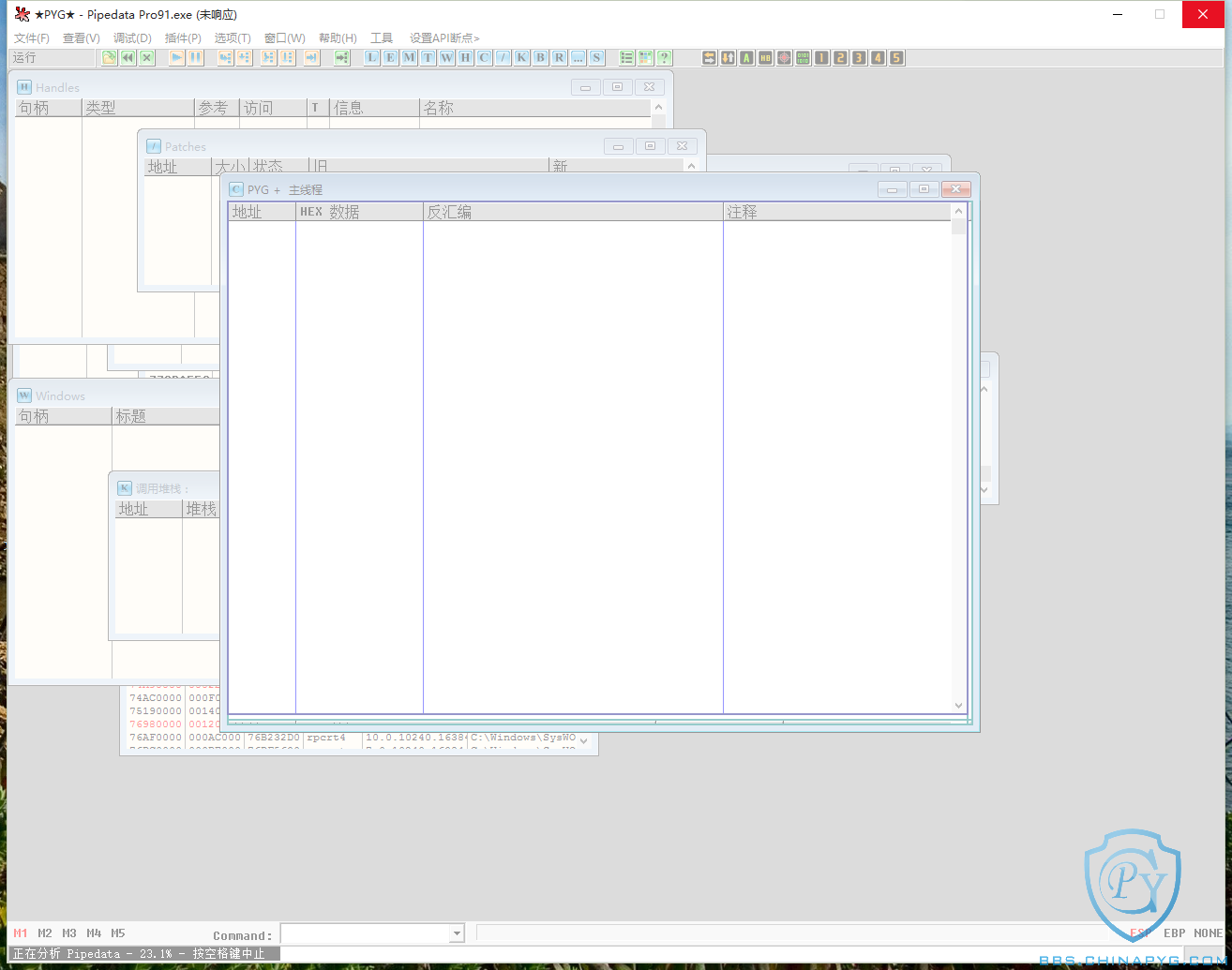Open the 选项(T) menu

pyautogui.click(x=233, y=38)
